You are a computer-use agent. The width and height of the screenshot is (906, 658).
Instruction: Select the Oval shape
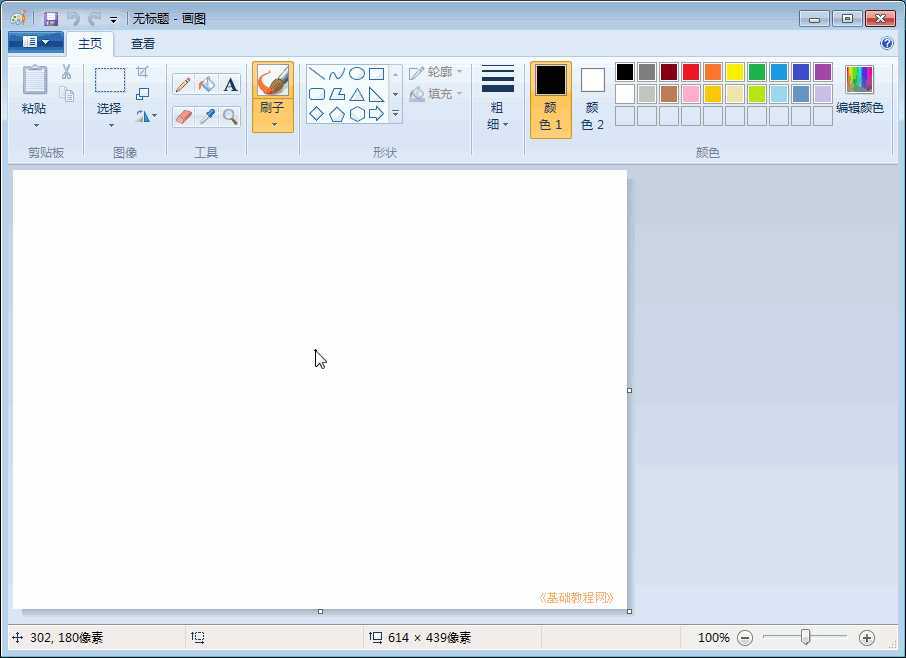click(x=356, y=72)
